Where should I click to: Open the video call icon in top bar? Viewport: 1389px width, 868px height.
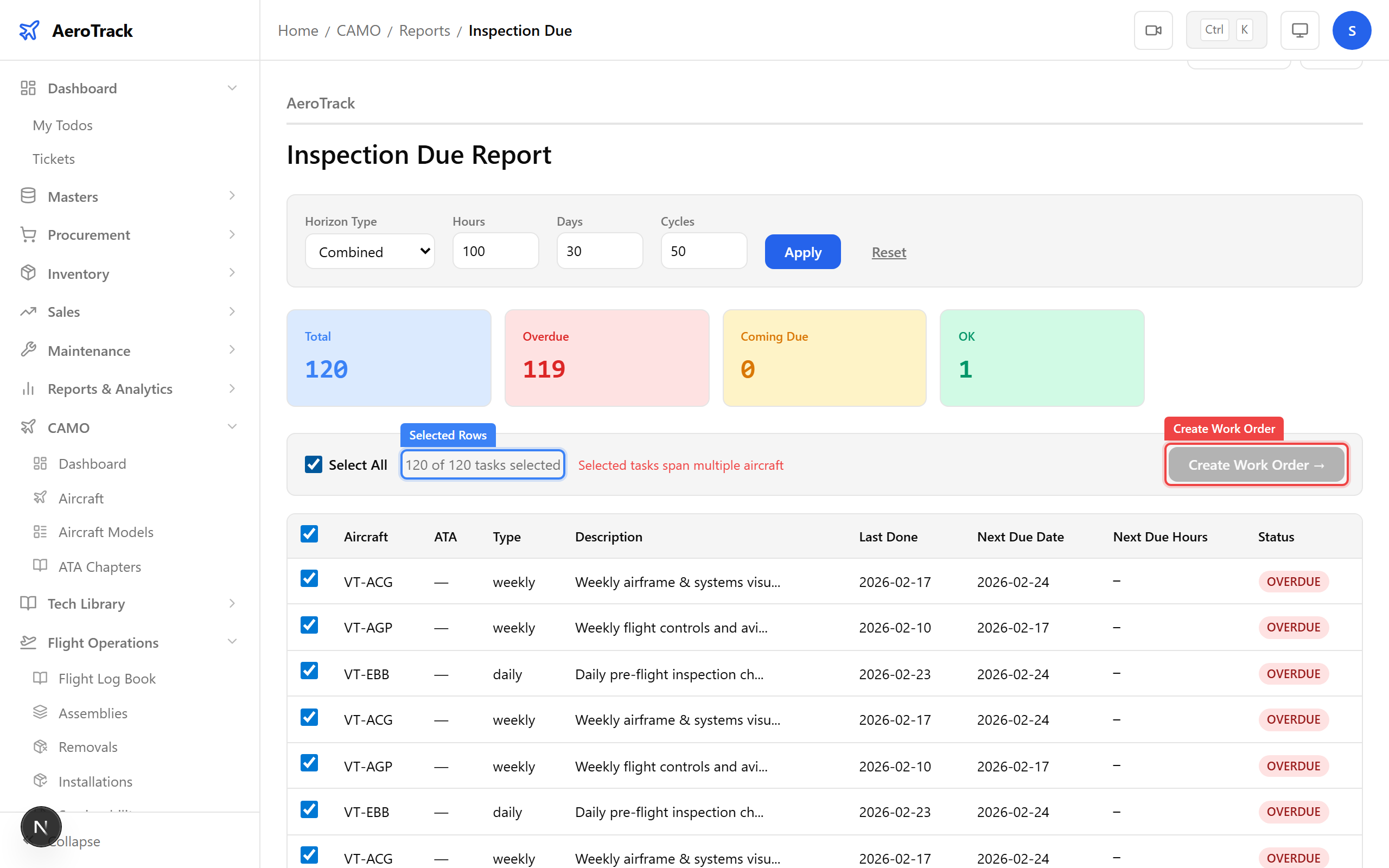click(x=1153, y=30)
